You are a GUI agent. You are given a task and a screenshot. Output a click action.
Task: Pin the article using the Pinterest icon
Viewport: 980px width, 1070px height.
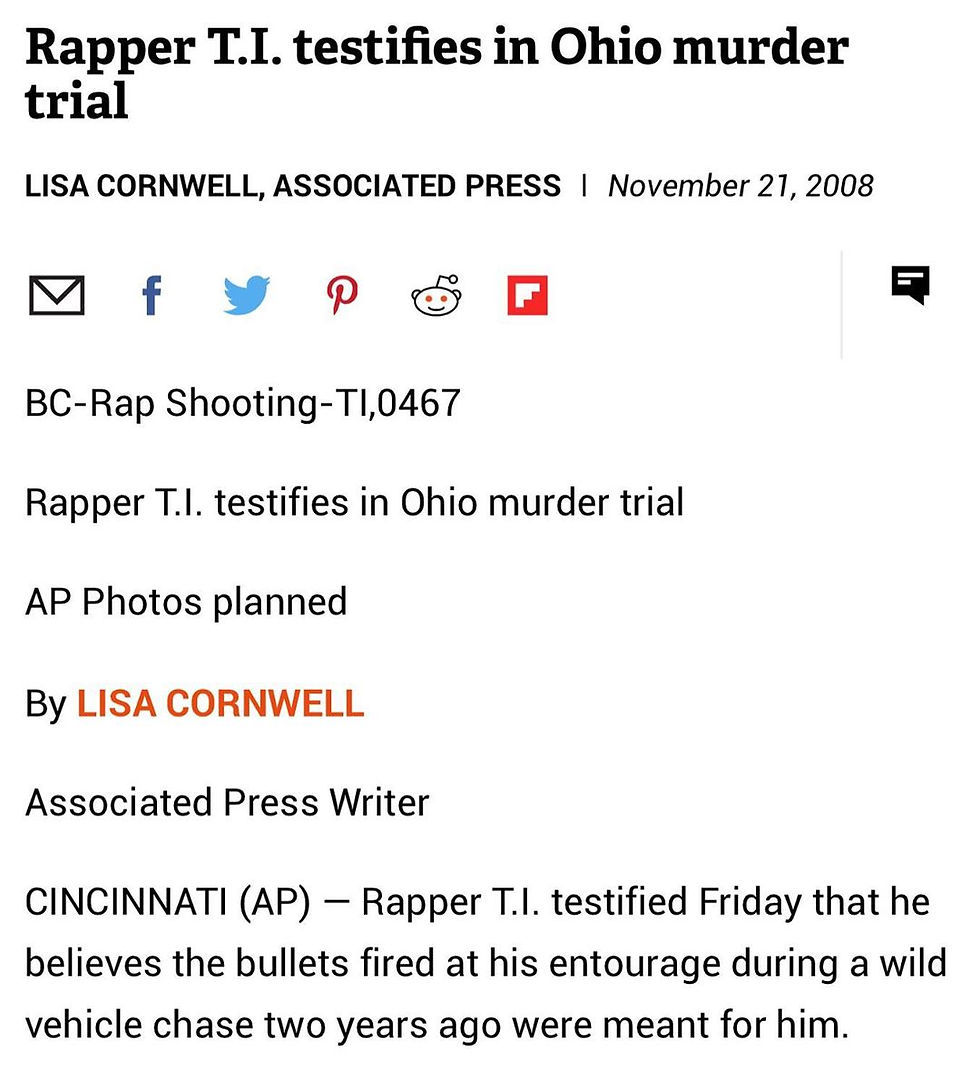342,297
